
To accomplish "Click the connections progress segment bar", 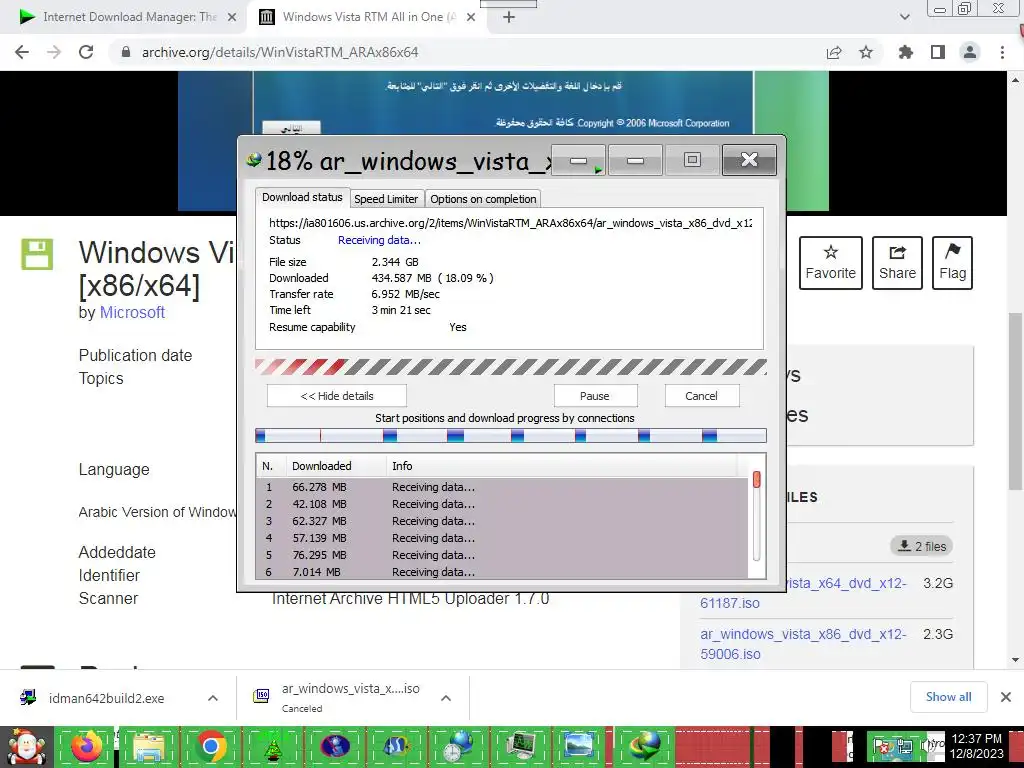I will coord(511,436).
